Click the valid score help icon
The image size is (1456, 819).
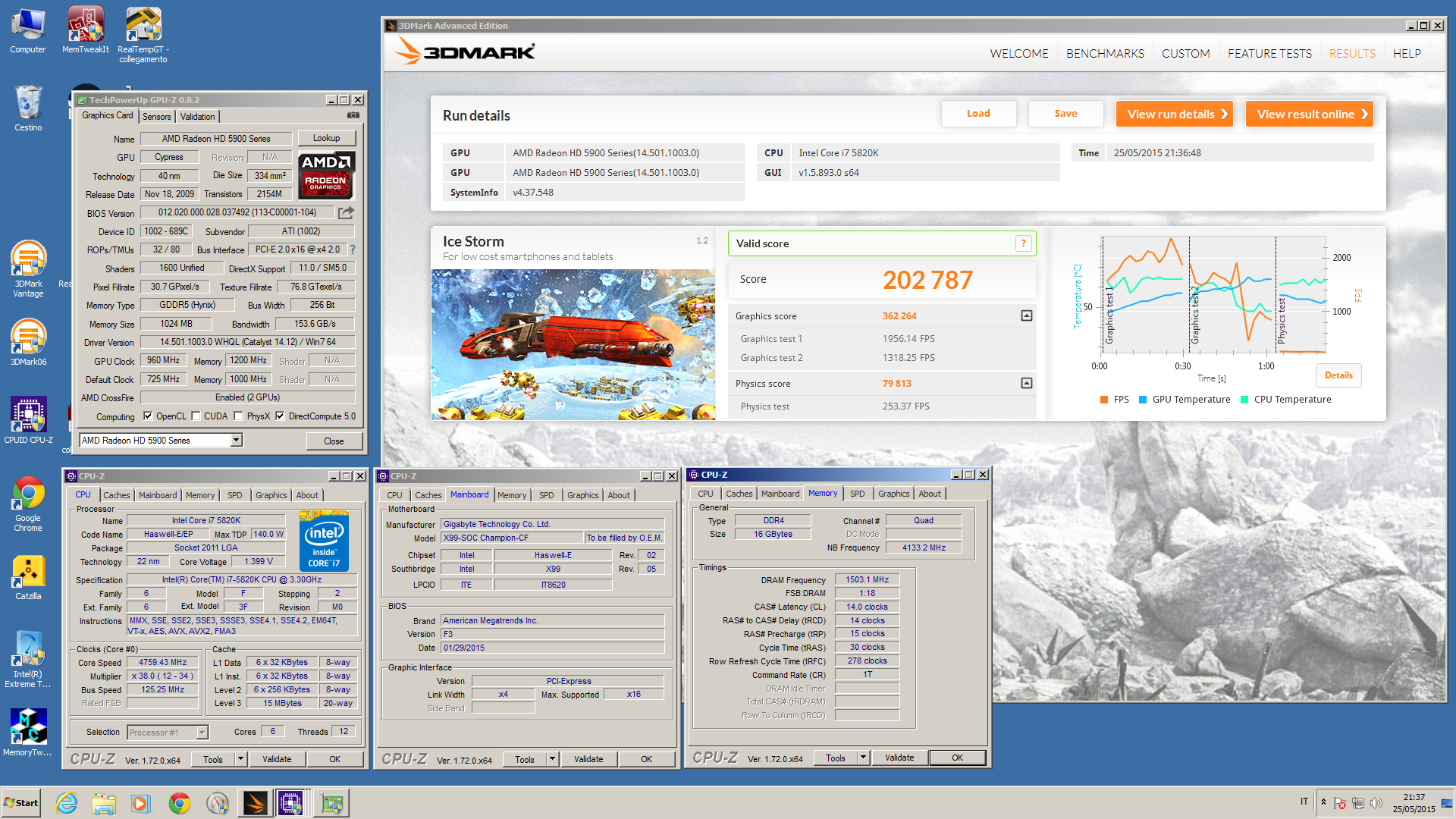pos(1023,243)
